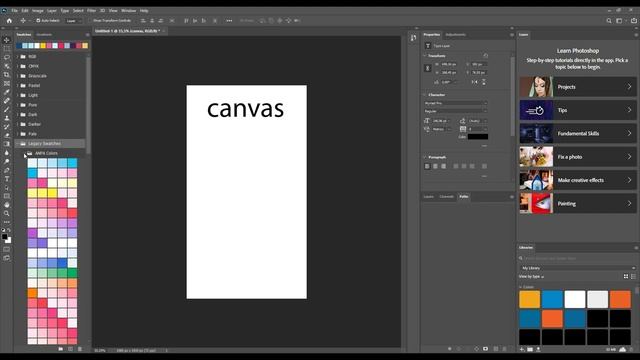Viewport: 640px width, 360px height.
Task: Open the search icon at top right
Action: 609,20
